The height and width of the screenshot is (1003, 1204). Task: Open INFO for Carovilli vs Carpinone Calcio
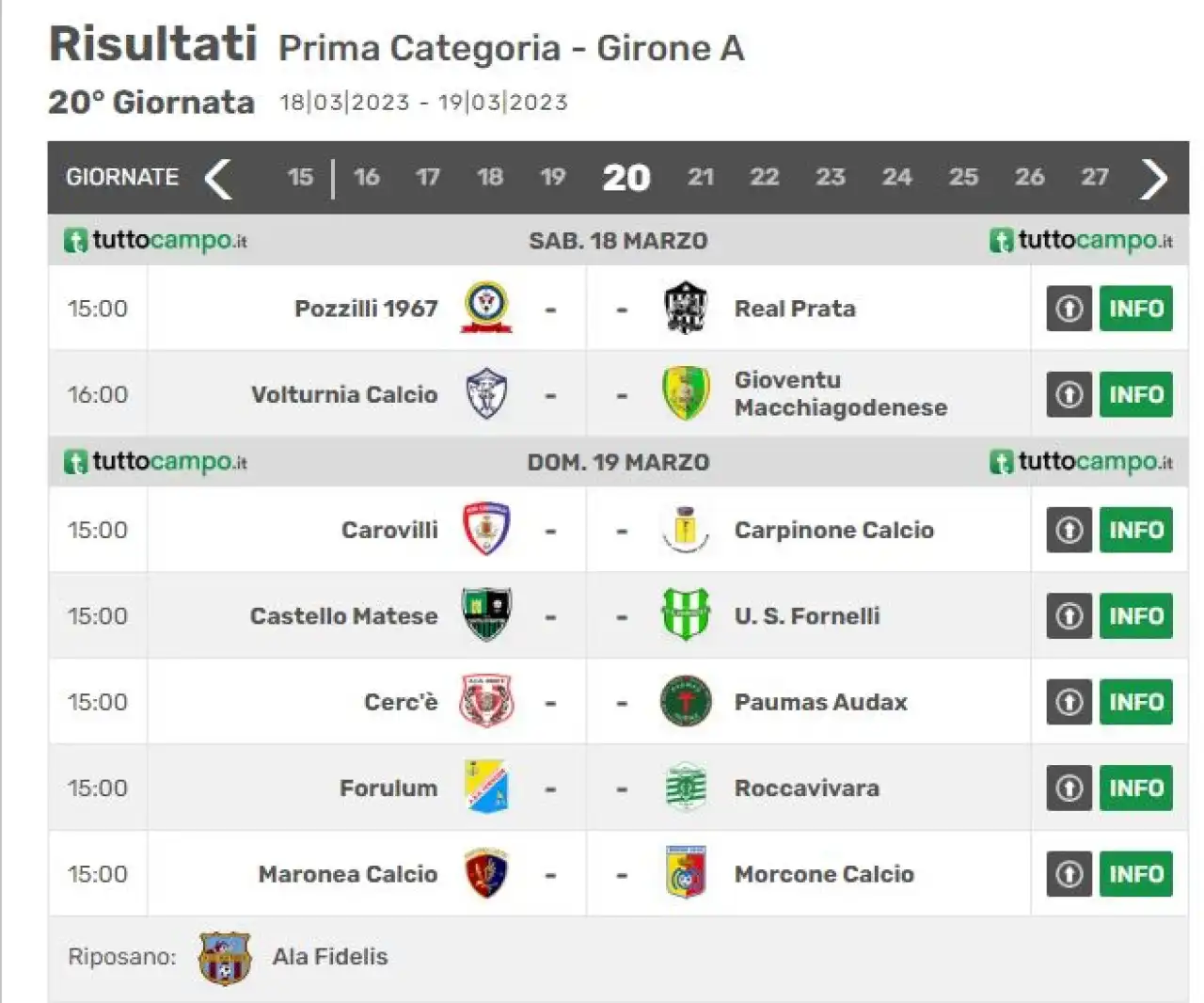(1135, 530)
